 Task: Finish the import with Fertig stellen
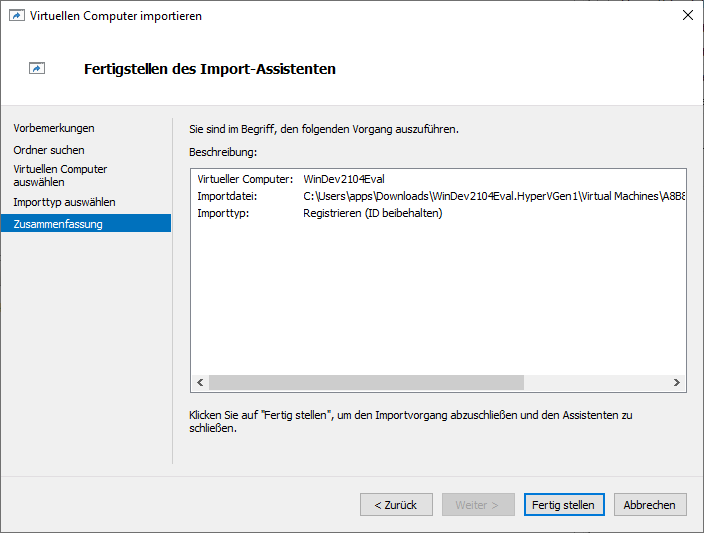563,505
